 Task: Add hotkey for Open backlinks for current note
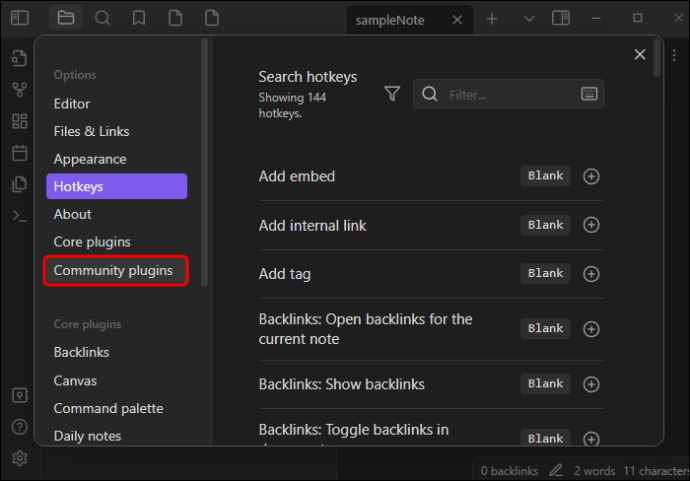click(591, 329)
